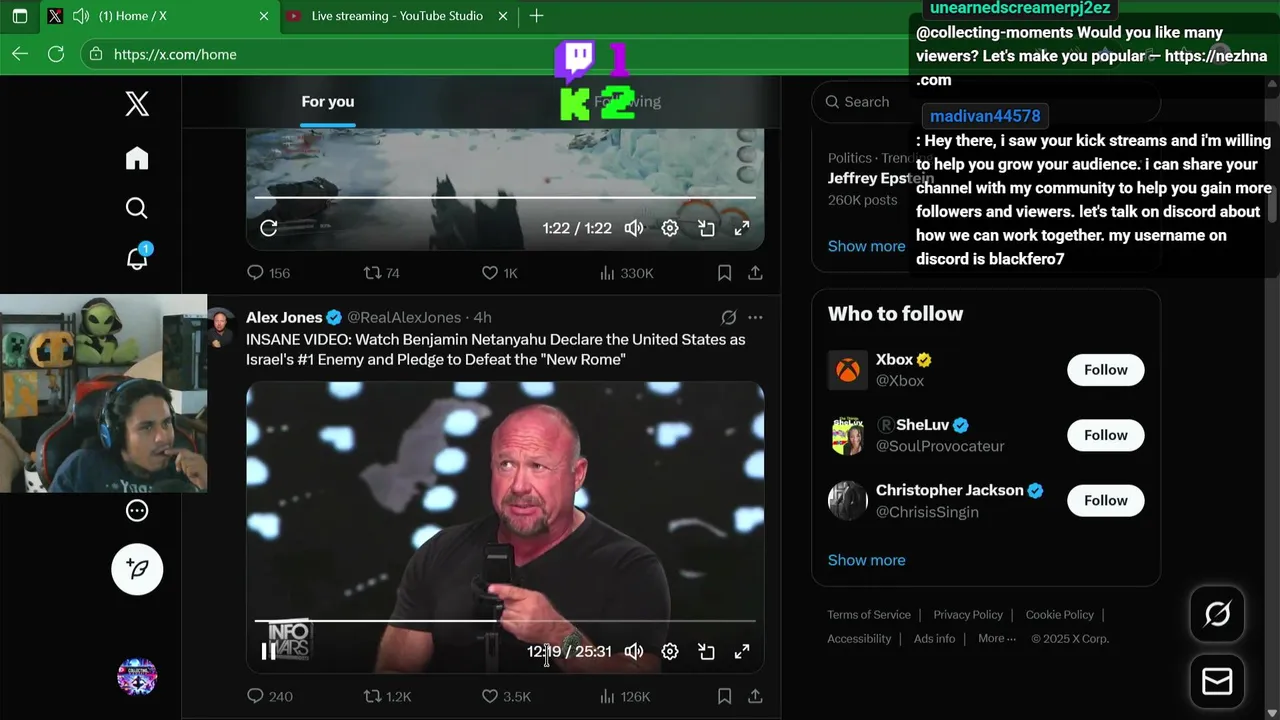Screen dimensions: 1280x720
Task: Mute the top video at 1:22
Action: click(634, 228)
